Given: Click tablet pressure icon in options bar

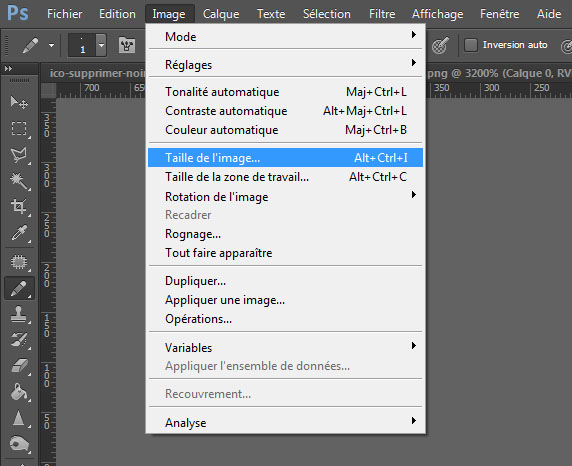Looking at the screenshot, I should coord(440,46).
